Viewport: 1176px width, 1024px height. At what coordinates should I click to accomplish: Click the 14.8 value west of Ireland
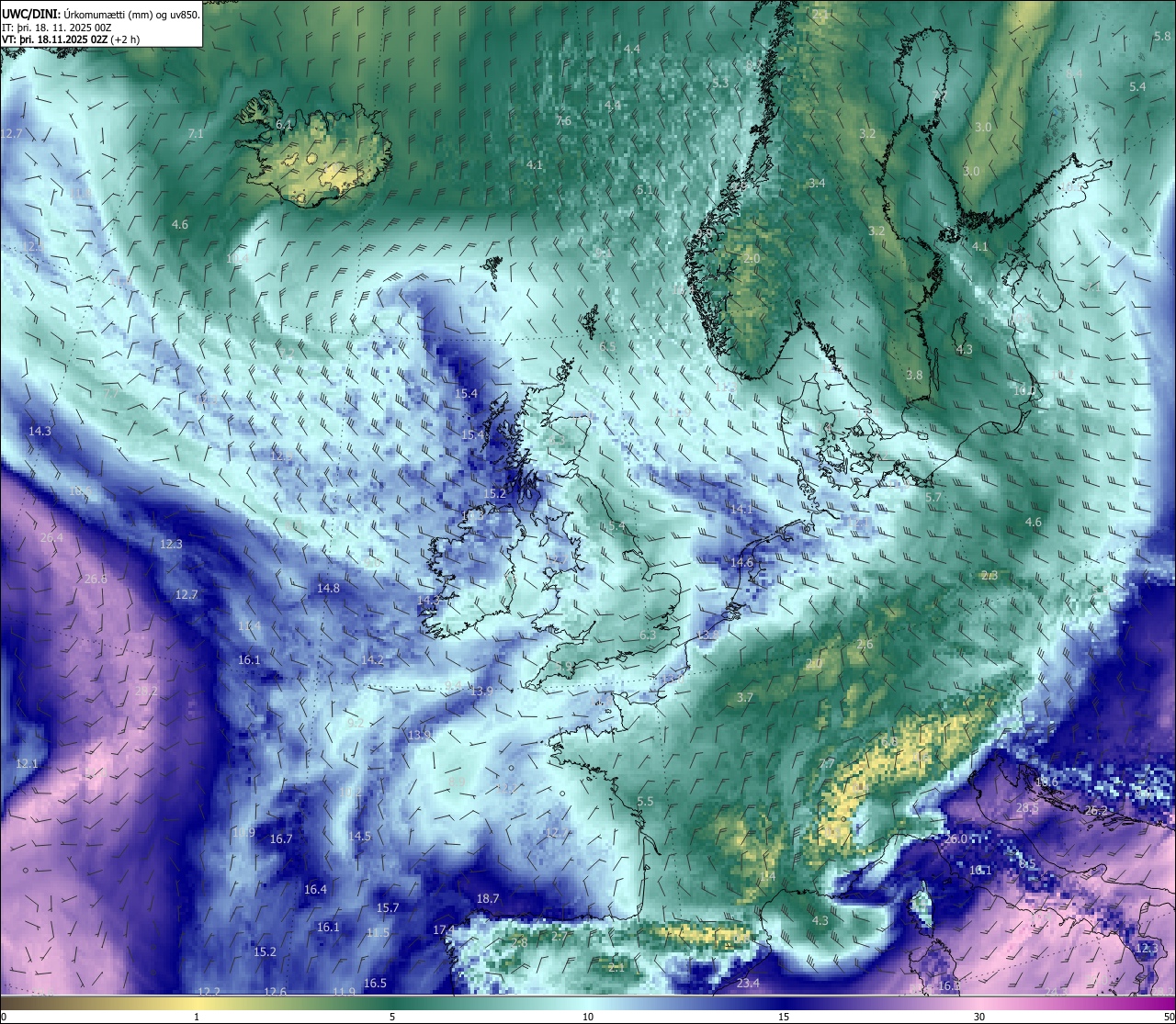[328, 588]
